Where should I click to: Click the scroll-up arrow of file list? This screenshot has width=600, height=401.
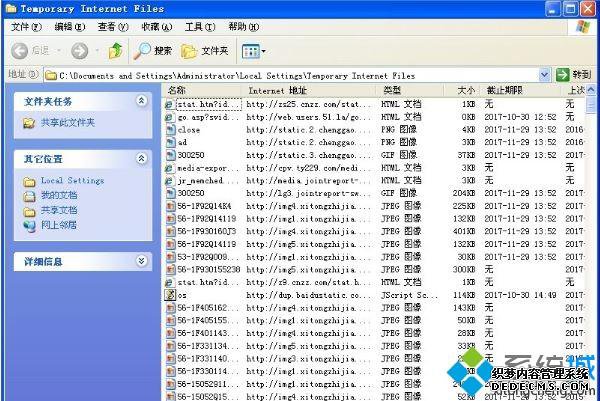591,90
